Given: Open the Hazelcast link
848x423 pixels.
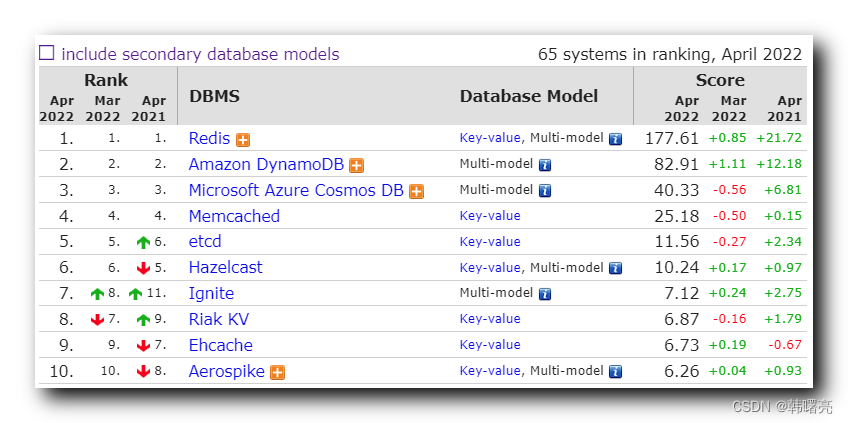Looking at the screenshot, I should (226, 268).
